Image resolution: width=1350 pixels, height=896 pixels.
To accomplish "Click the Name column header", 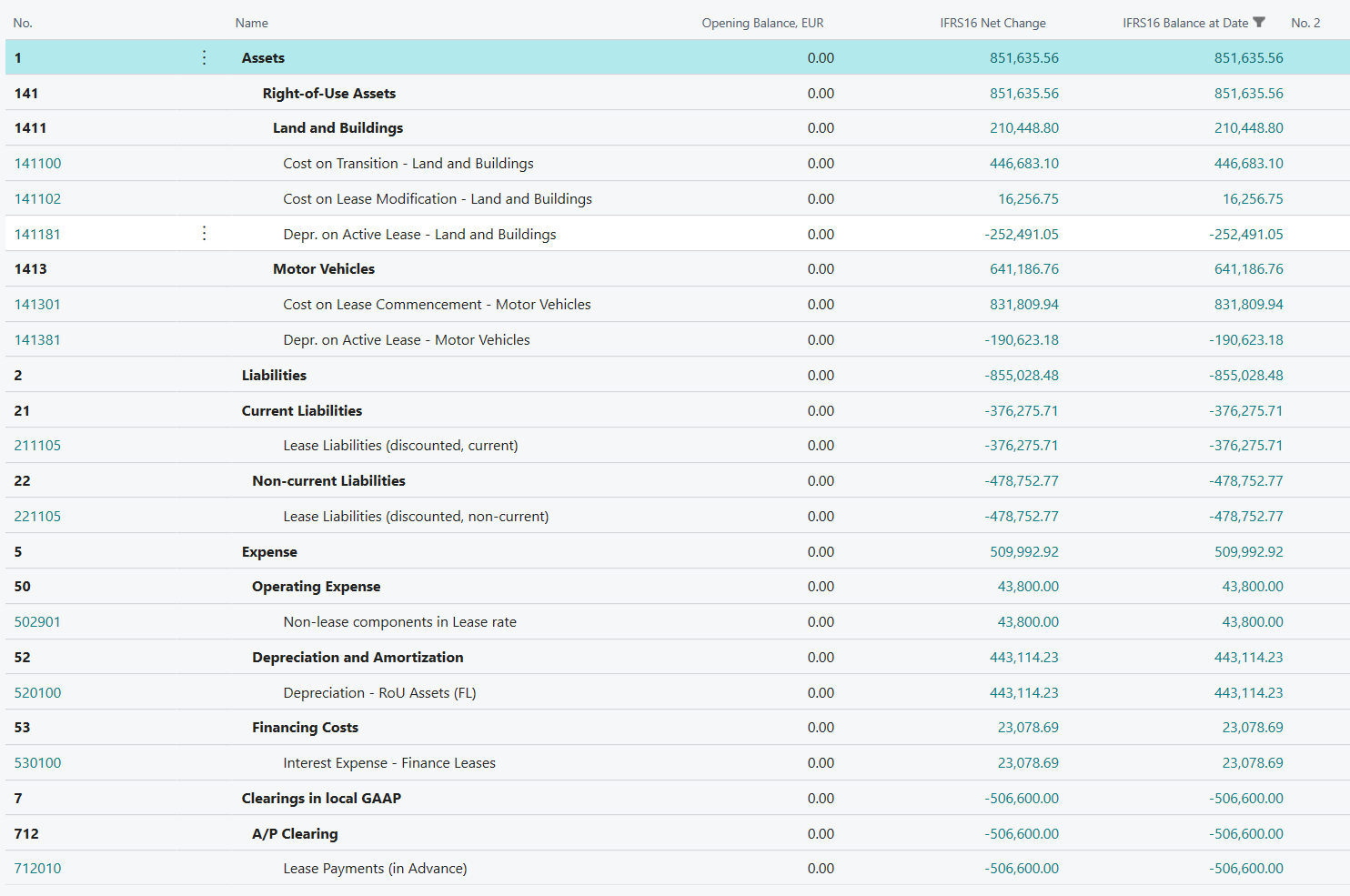I will point(252,23).
